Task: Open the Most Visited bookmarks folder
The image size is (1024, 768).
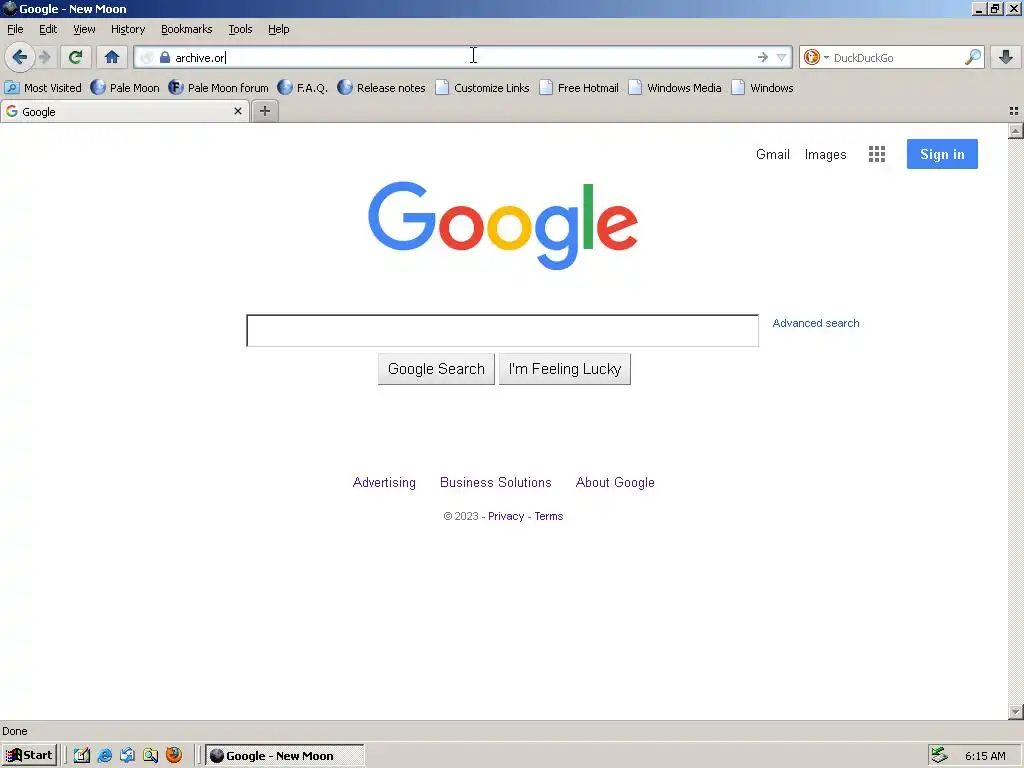Action: click(x=43, y=88)
